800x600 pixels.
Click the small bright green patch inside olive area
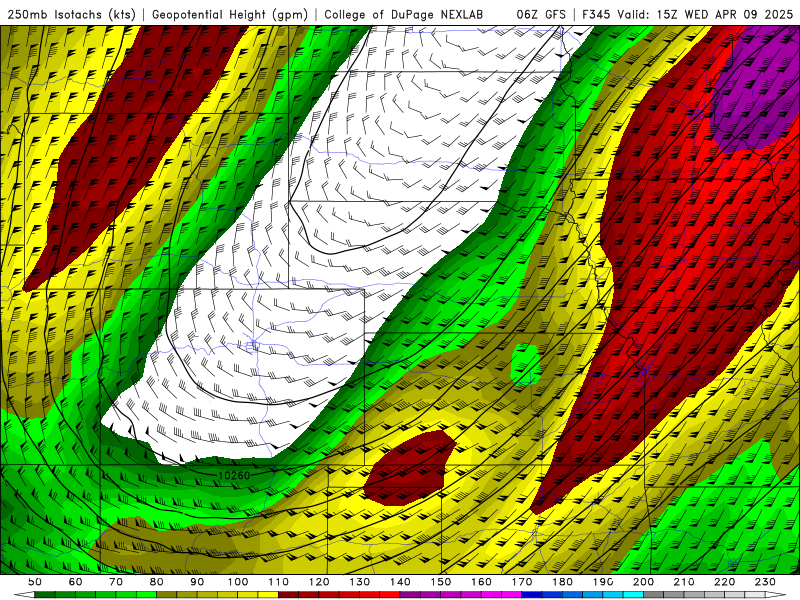[x=526, y=364]
